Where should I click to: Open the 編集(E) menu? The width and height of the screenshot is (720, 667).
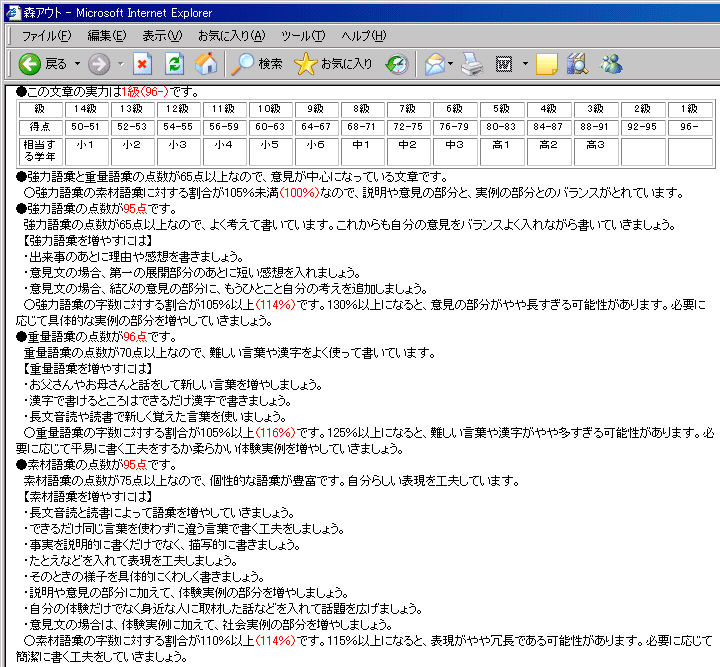[107, 35]
